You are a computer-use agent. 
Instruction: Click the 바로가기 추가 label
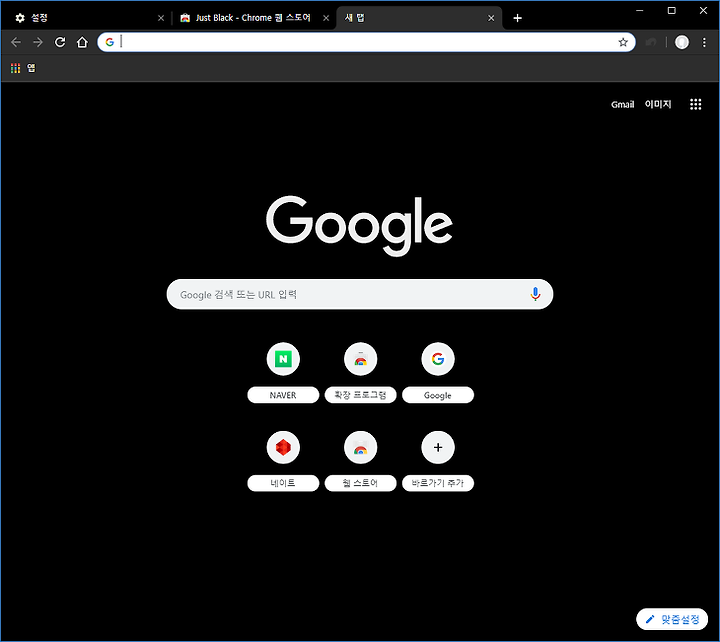[x=438, y=483]
